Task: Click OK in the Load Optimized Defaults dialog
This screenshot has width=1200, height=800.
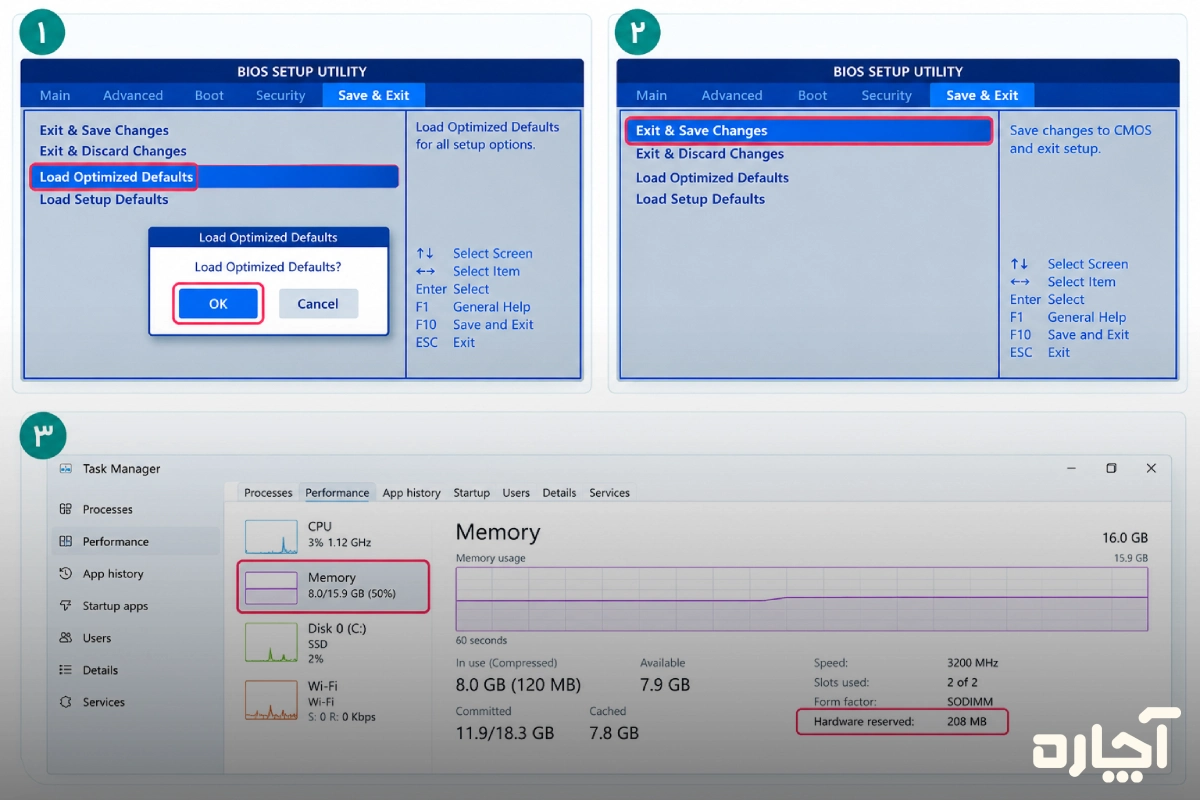Action: 218,304
